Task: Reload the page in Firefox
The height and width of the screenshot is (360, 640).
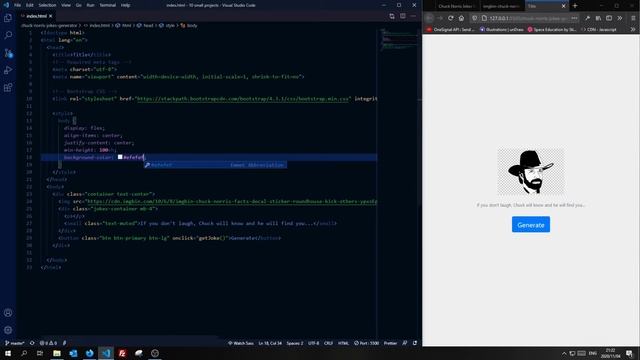Action: [x=451, y=18]
